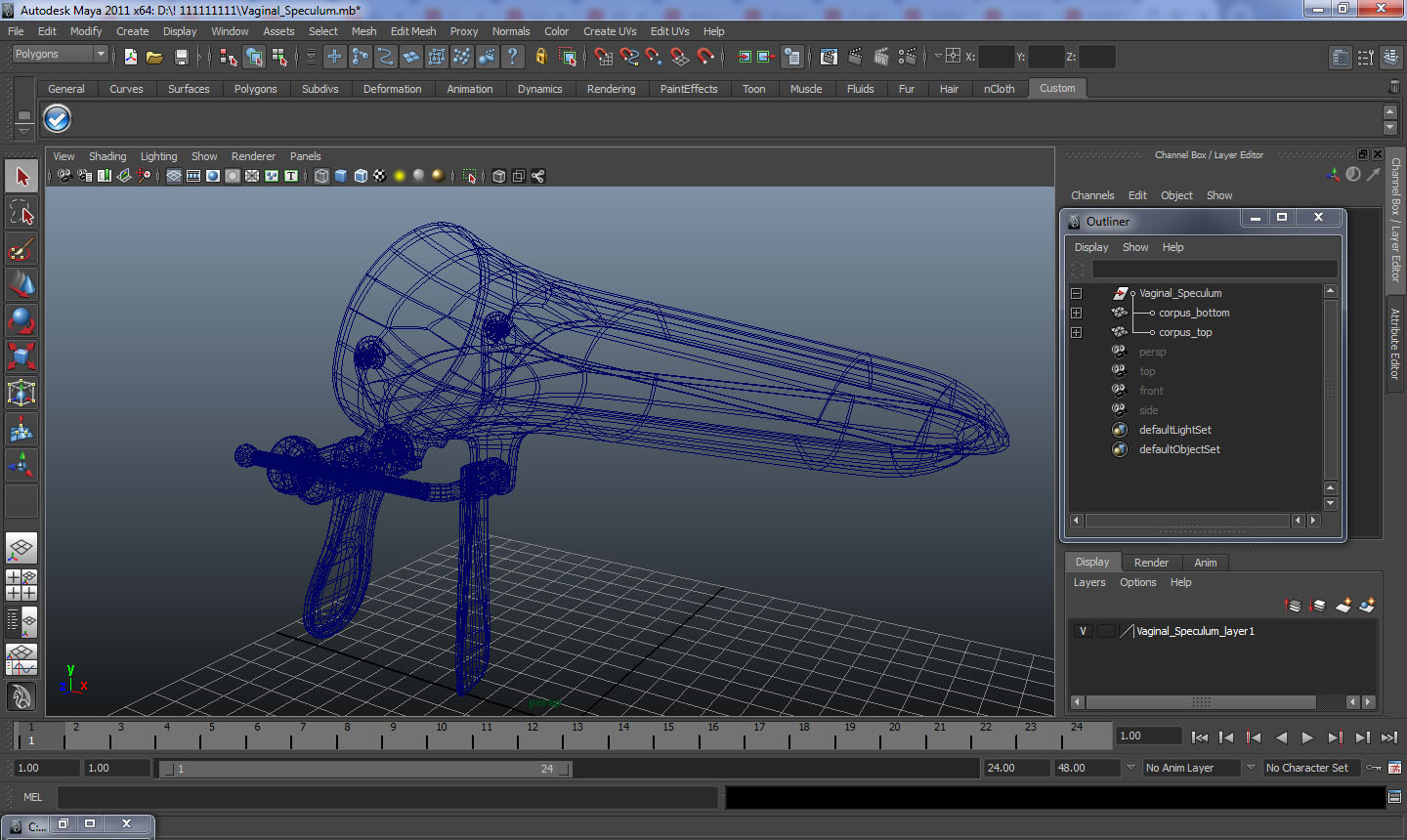Toggle snap to grids magnet icon
The image size is (1407, 840).
coord(604,57)
